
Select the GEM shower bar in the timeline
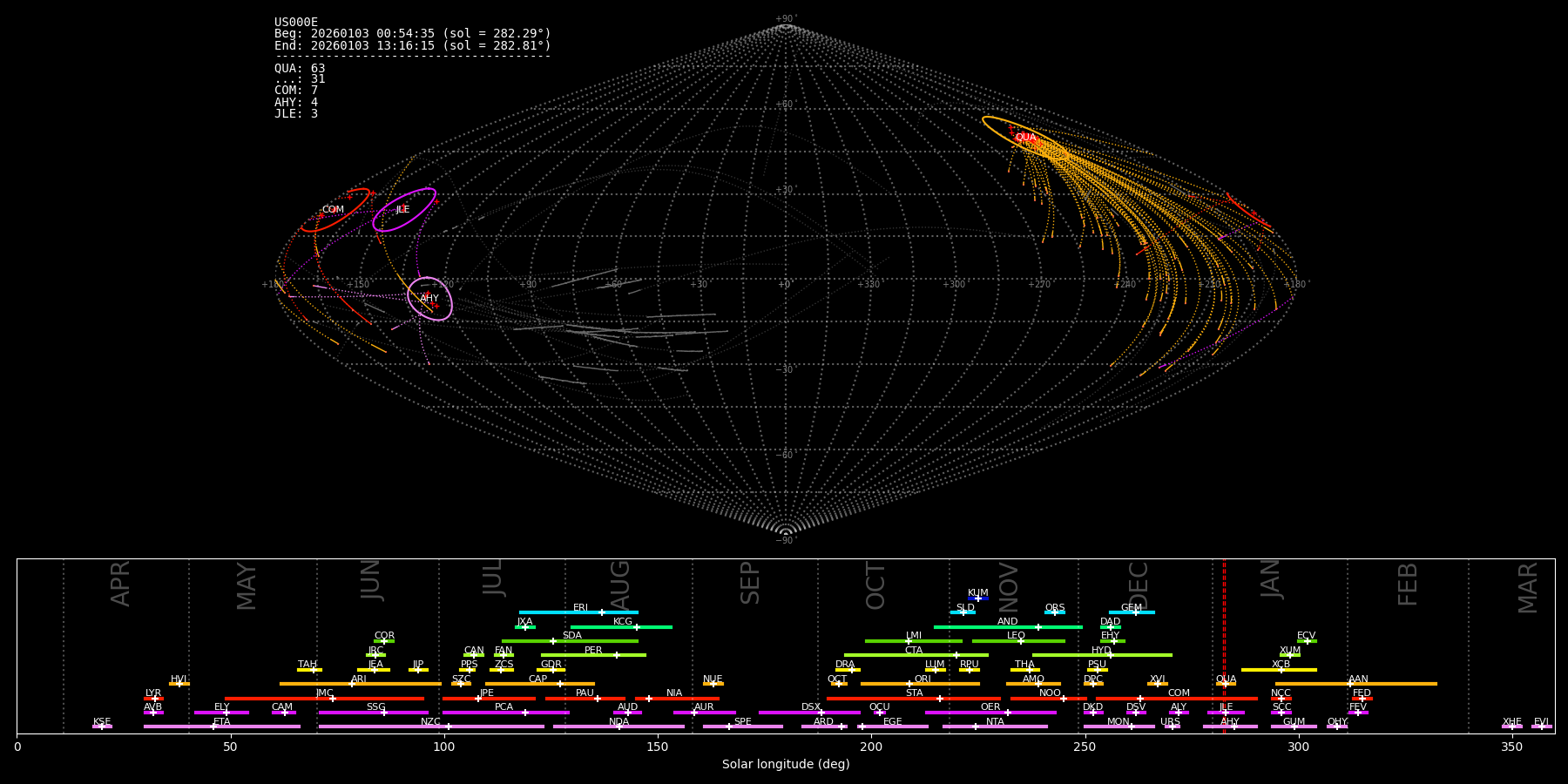(1132, 612)
